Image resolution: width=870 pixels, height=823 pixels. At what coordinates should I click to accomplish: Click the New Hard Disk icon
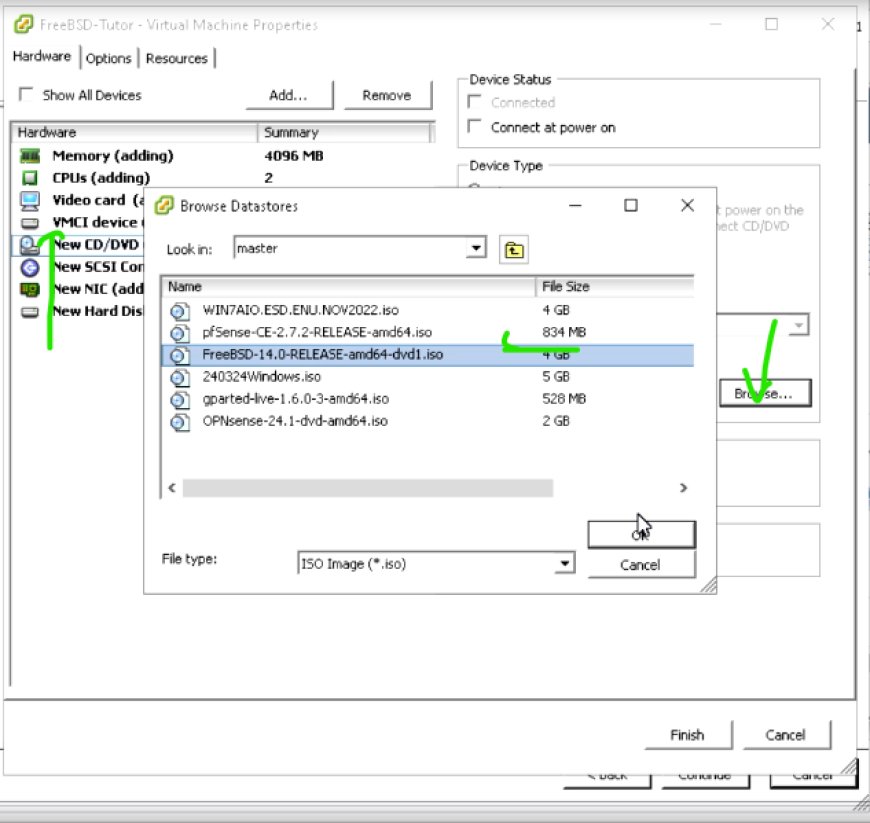click(x=30, y=312)
